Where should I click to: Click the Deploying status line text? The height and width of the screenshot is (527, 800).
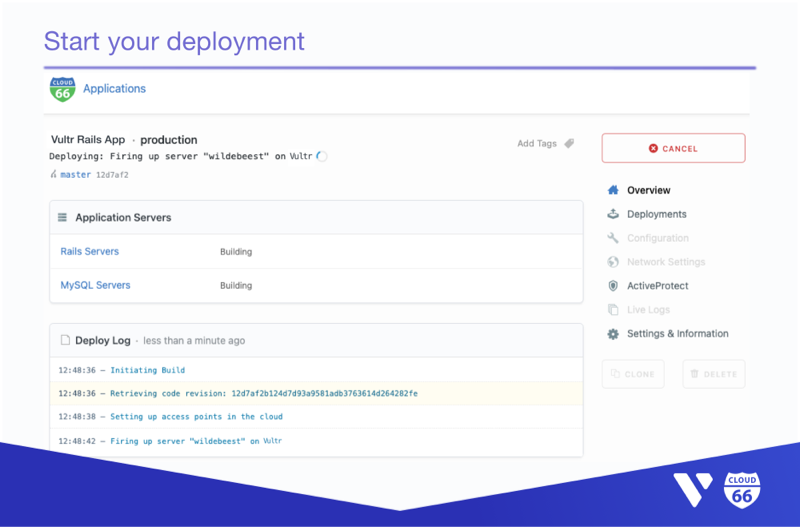(x=181, y=156)
